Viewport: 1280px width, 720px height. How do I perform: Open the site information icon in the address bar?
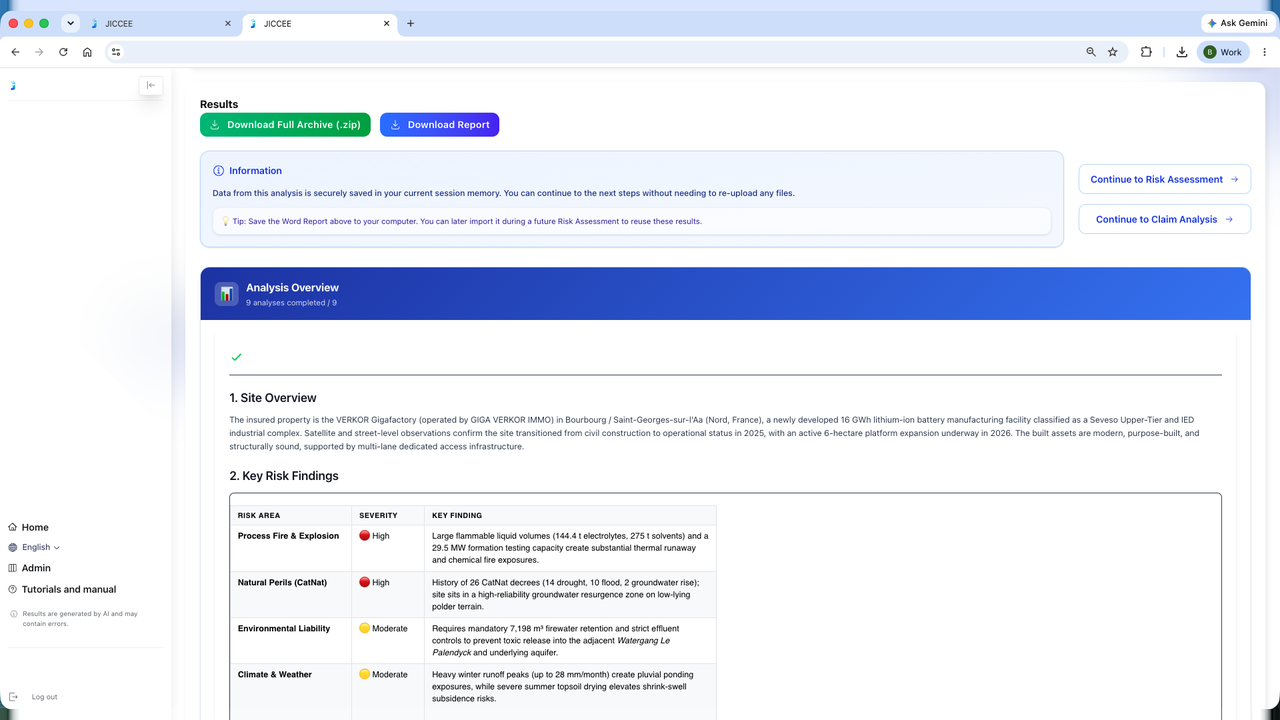coord(116,52)
